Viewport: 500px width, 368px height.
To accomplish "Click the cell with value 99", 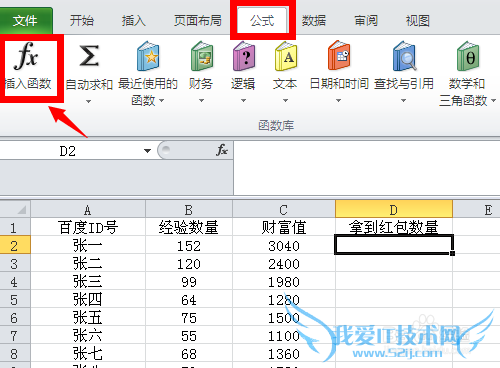I will click(189, 281).
